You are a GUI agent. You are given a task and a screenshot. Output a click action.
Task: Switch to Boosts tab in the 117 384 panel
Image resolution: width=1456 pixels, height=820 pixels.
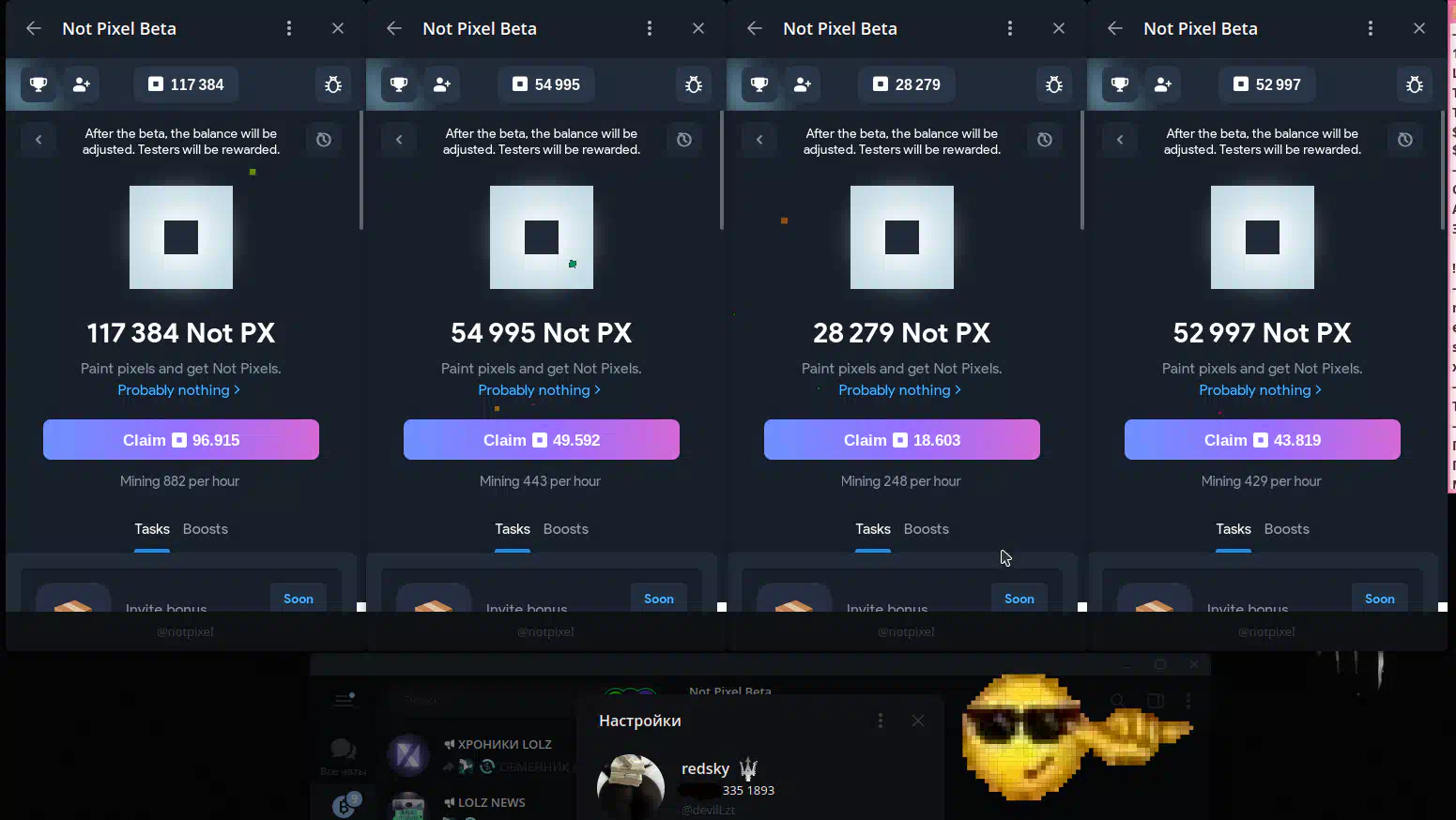206,529
